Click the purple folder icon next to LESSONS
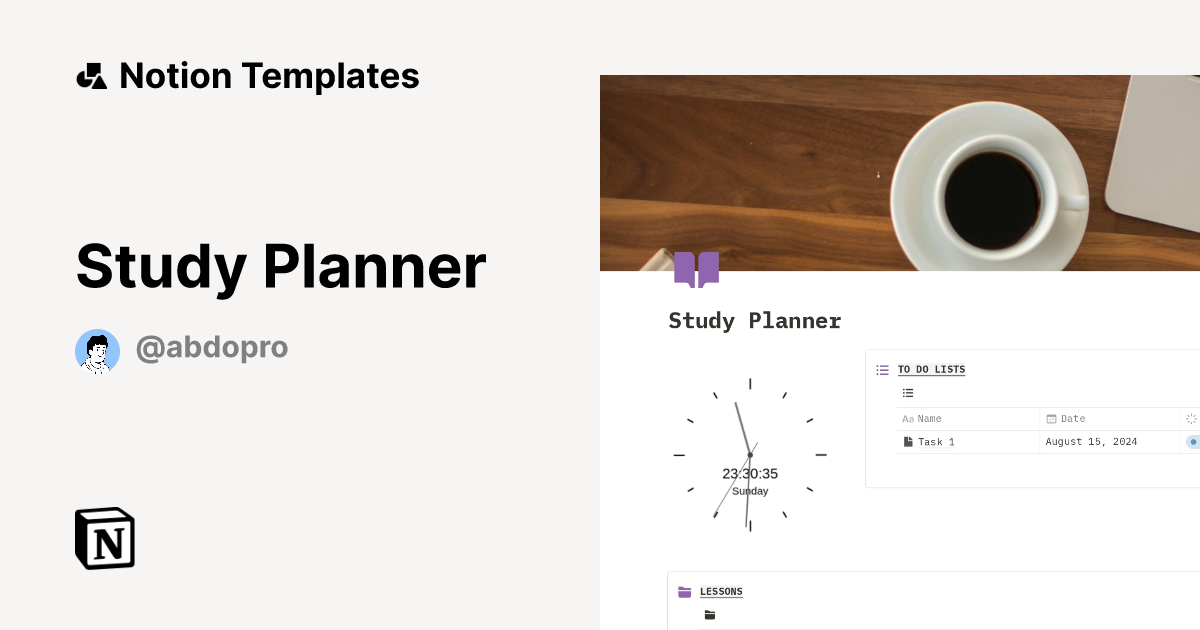The image size is (1200, 630). 684,591
